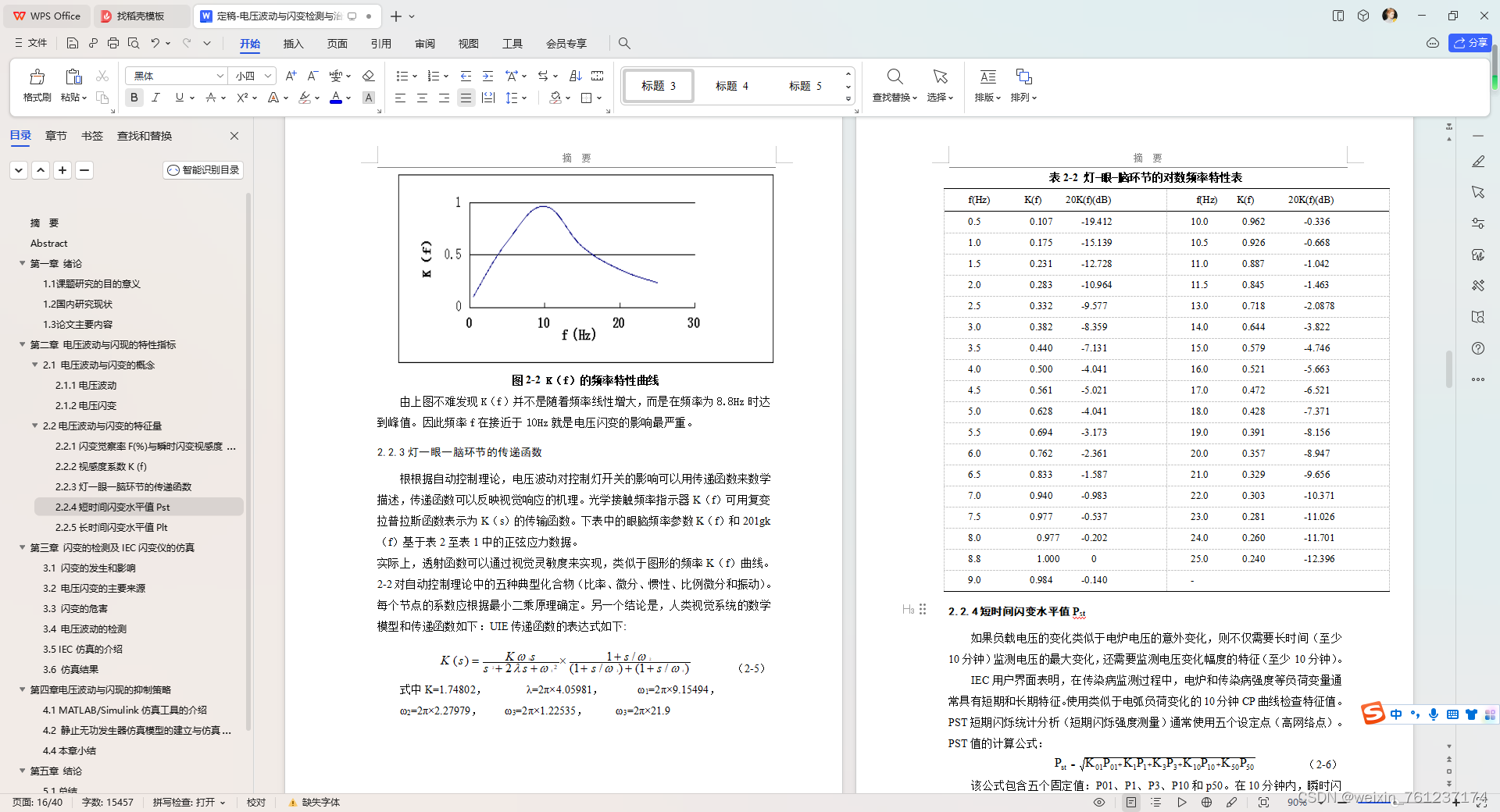Click Print Preview icon in quick access bar

click(134, 43)
